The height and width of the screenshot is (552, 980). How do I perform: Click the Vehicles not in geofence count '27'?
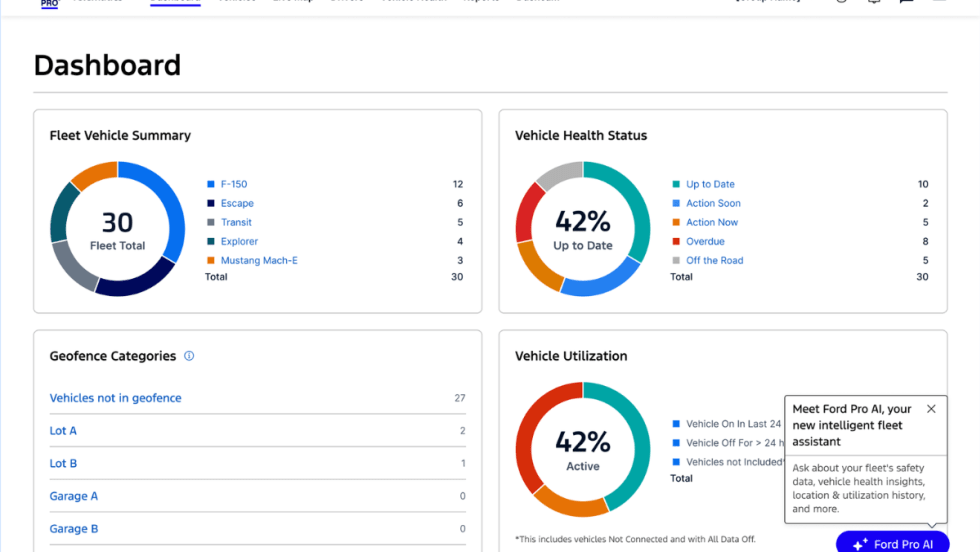[460, 398]
